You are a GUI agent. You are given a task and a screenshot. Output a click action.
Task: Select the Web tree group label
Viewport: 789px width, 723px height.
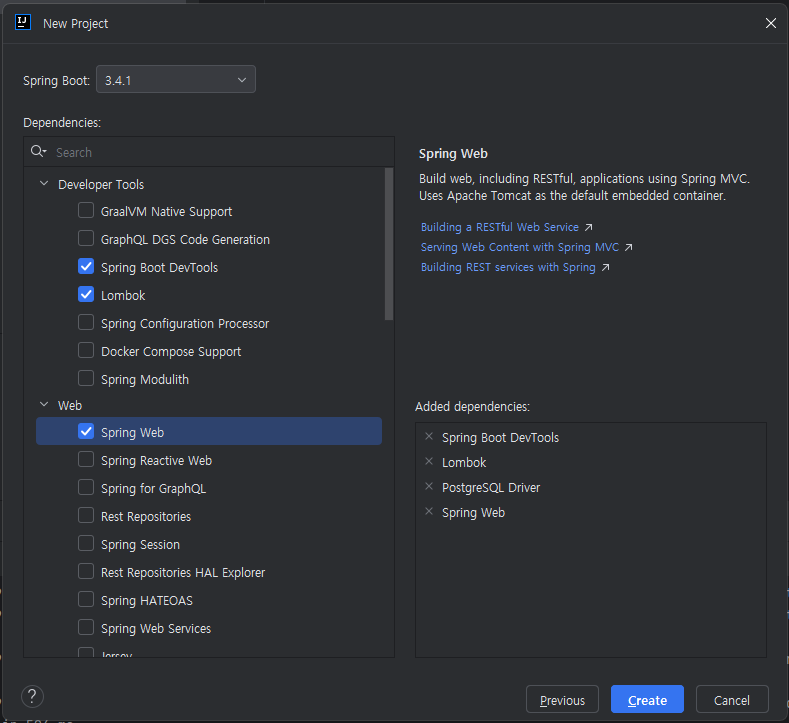pos(69,406)
